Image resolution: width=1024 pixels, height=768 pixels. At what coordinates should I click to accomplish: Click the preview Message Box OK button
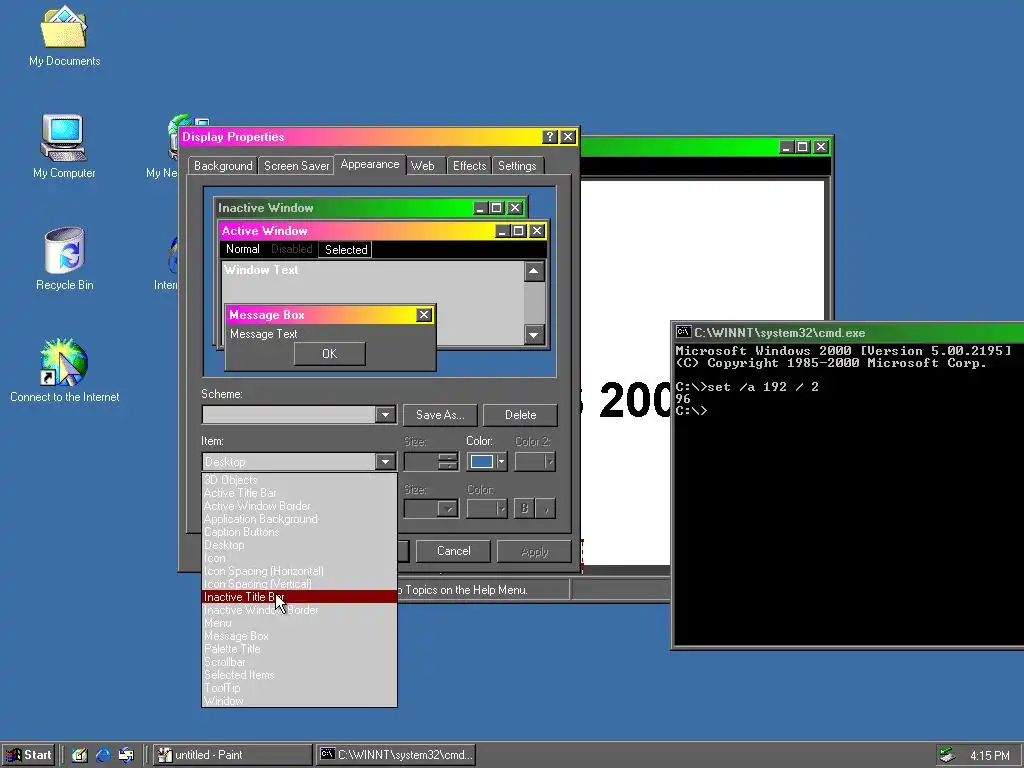[329, 354]
